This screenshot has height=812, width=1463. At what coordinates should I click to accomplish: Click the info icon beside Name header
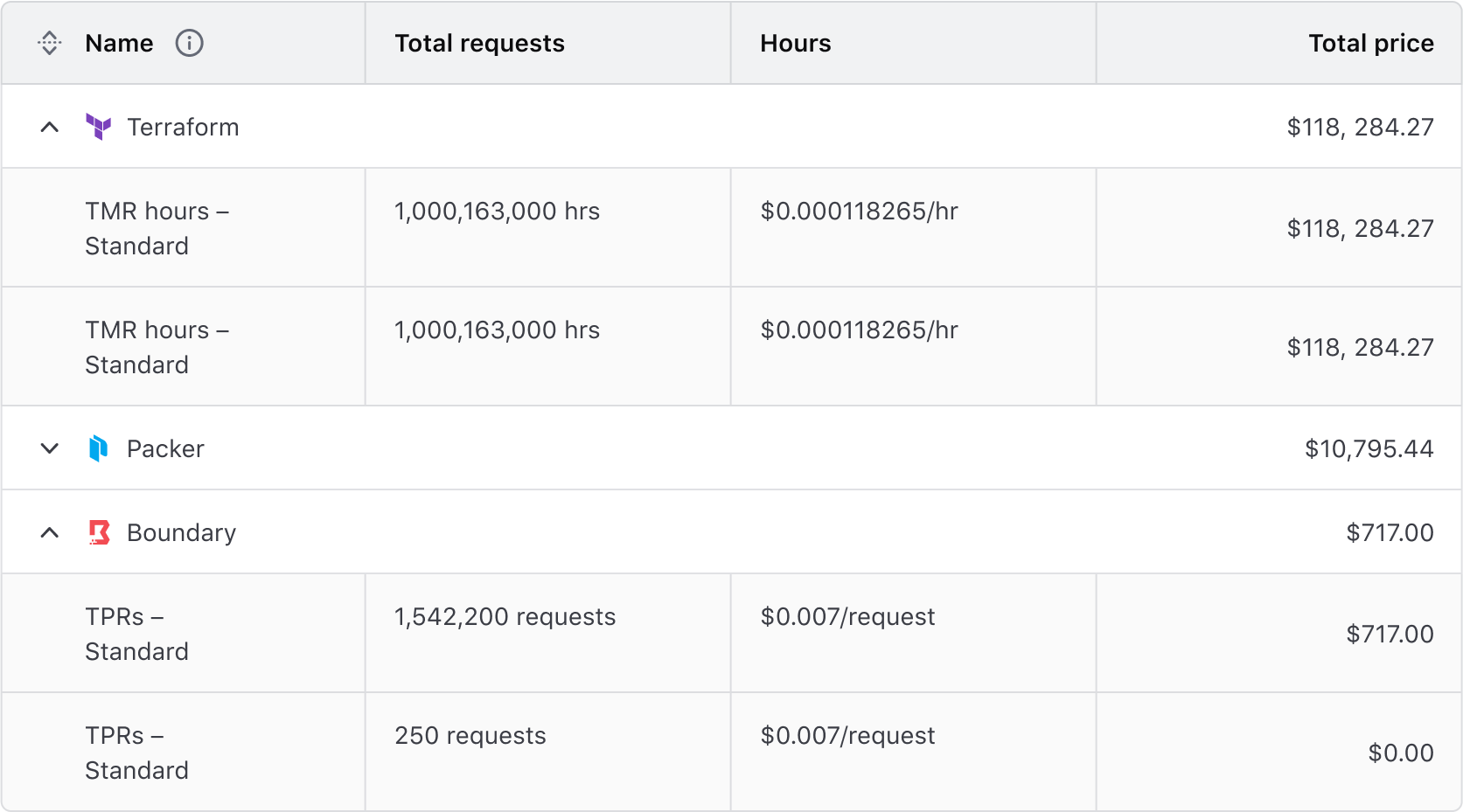tap(189, 43)
